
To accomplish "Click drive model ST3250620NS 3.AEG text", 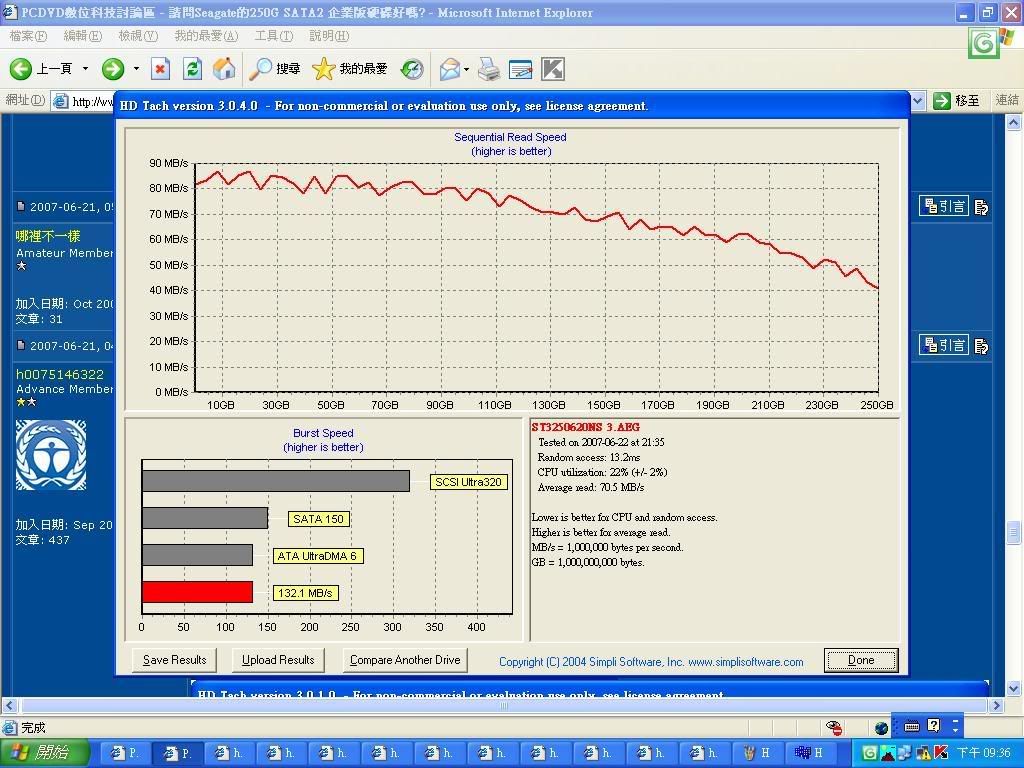I will pyautogui.click(x=585, y=427).
